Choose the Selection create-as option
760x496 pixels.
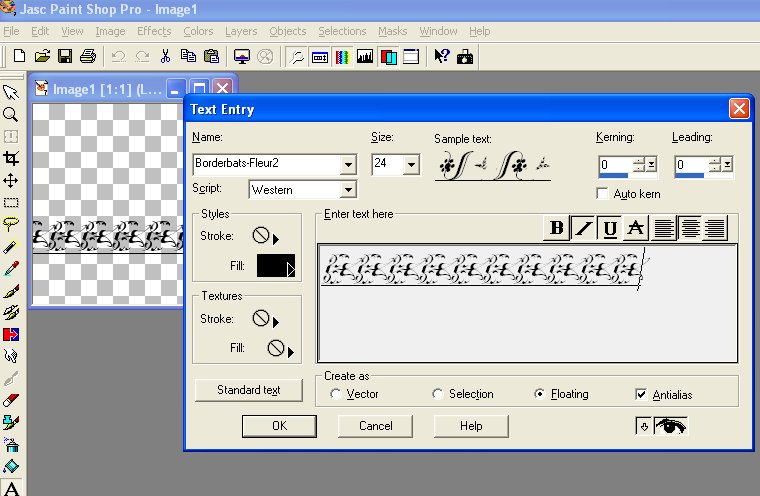pos(438,394)
